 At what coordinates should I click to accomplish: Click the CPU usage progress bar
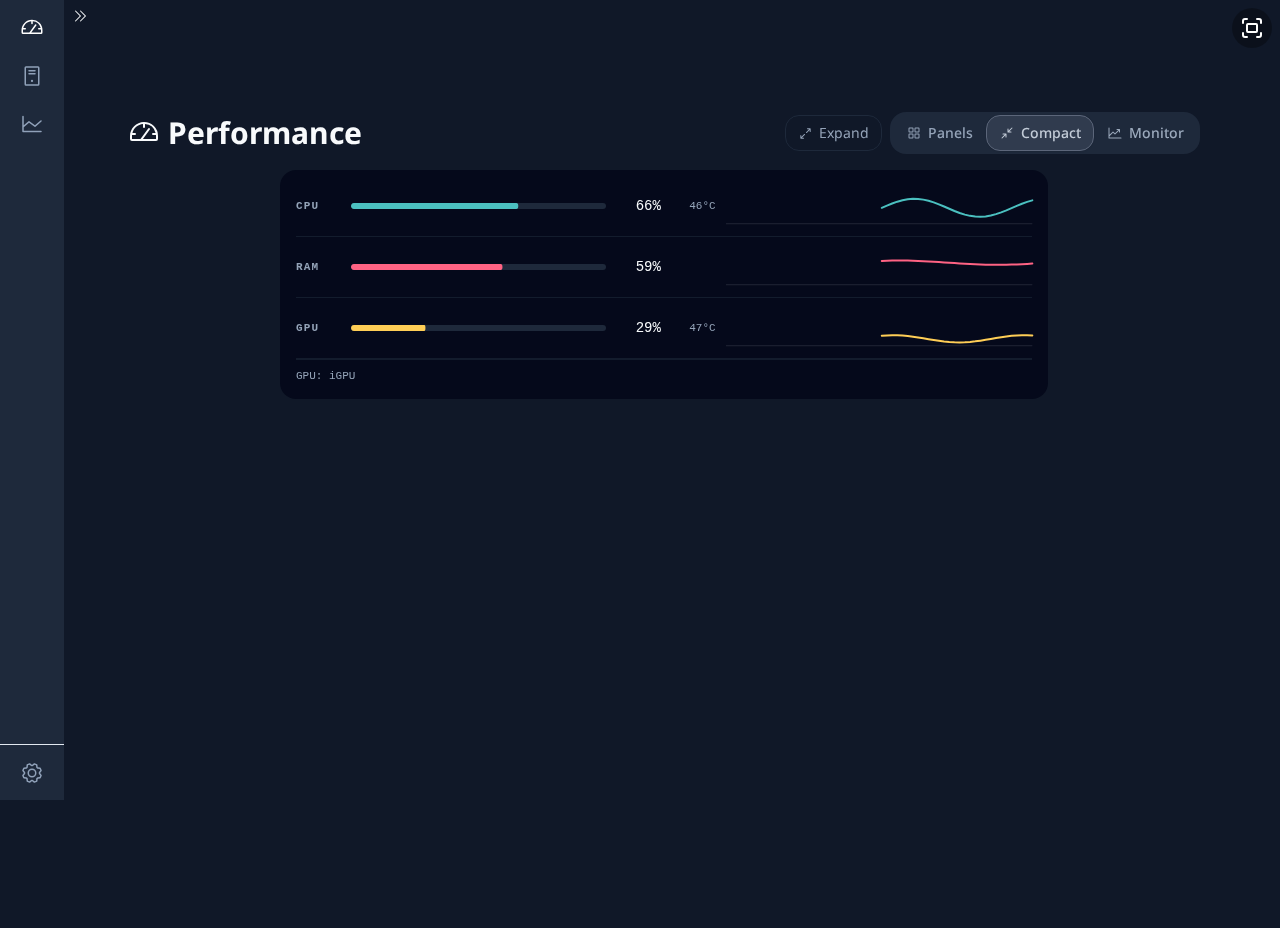coord(478,206)
